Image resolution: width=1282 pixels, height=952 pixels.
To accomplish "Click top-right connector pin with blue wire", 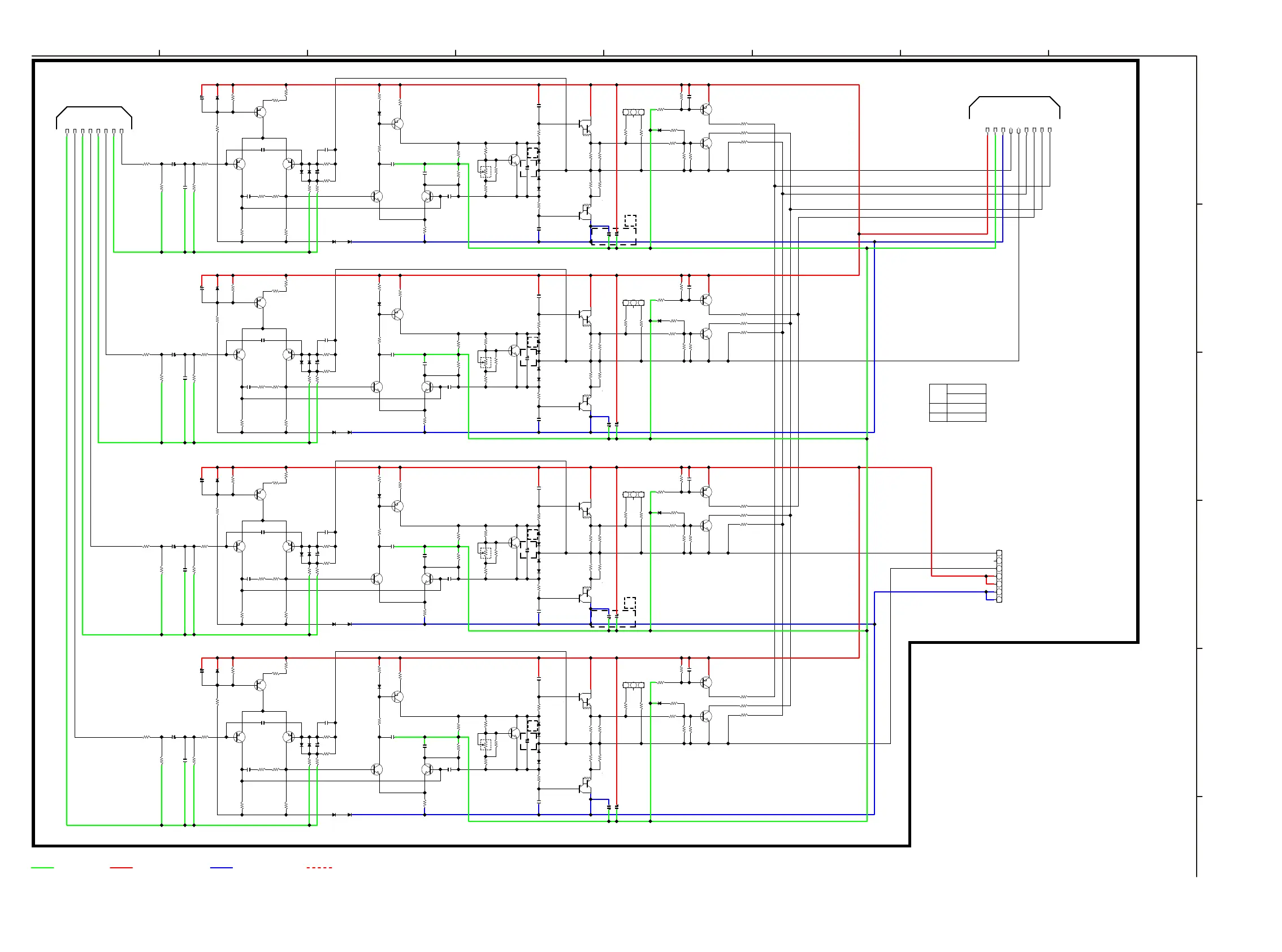I will (x=1003, y=130).
